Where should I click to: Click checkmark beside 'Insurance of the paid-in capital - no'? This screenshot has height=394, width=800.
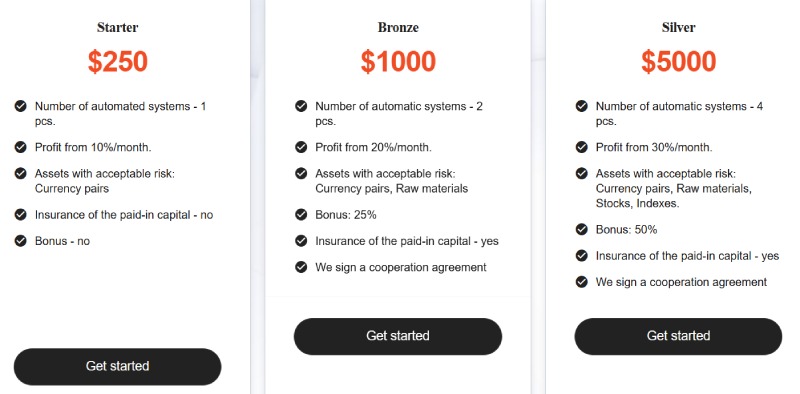tap(20, 214)
